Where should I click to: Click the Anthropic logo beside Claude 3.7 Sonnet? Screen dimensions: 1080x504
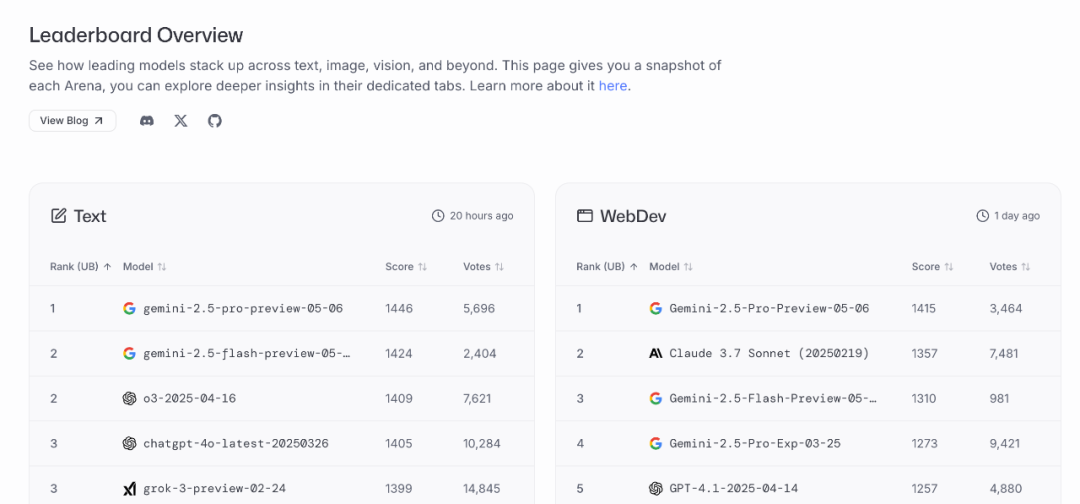point(656,353)
